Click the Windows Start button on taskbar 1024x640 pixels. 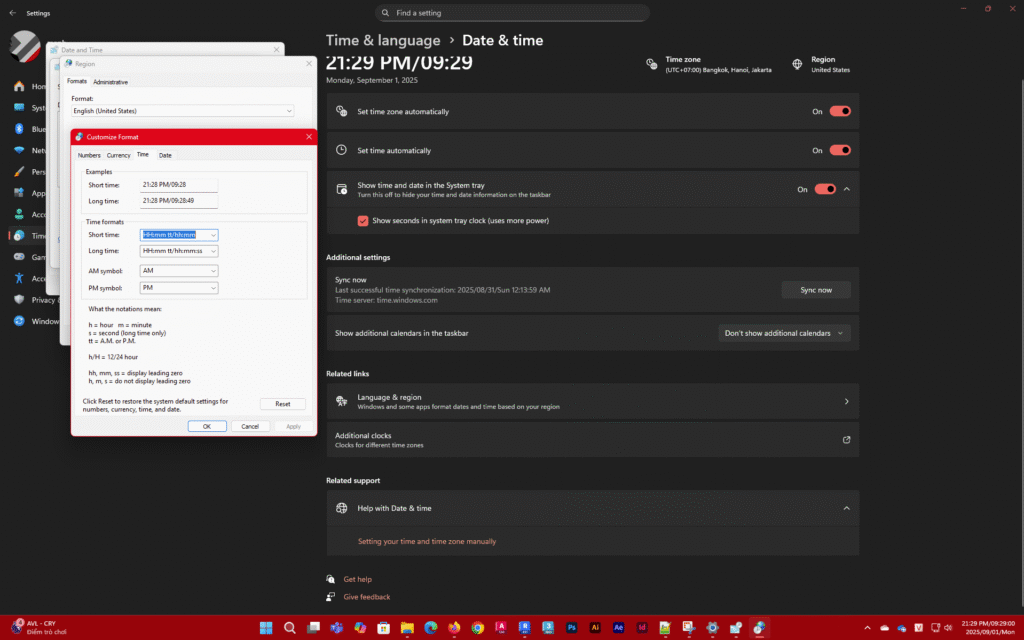click(266, 627)
